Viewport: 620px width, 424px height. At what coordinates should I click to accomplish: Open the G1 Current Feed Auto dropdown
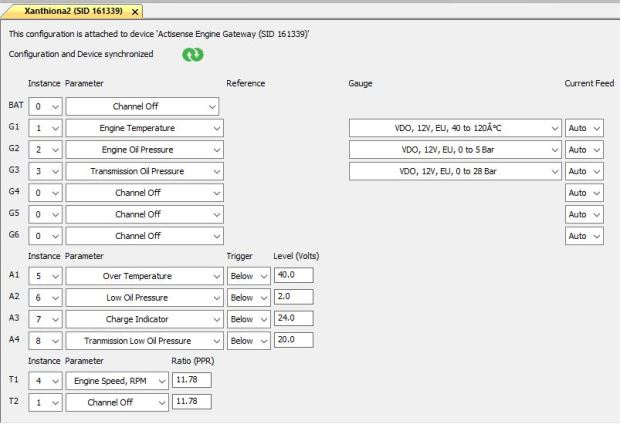pyautogui.click(x=584, y=128)
